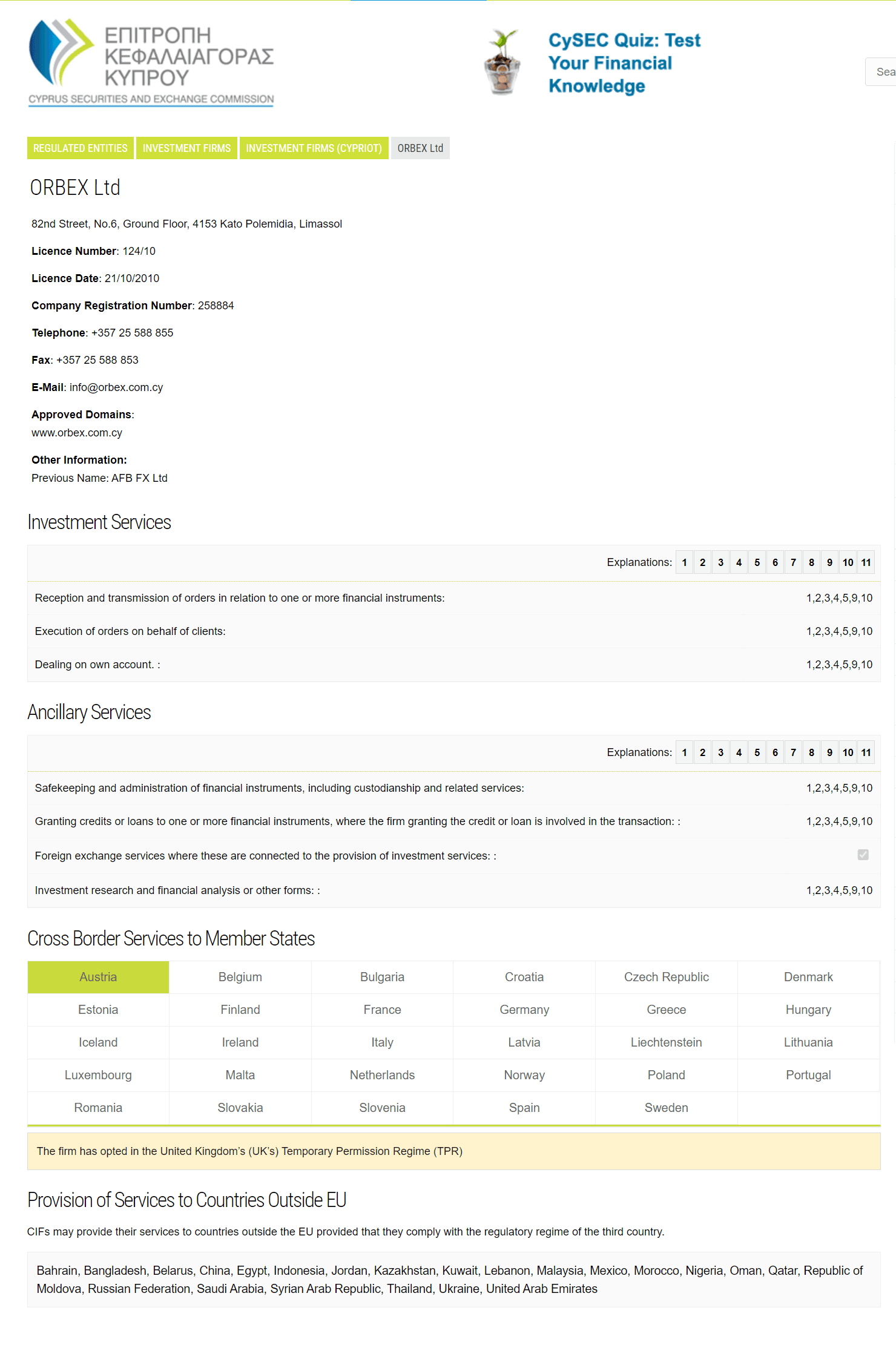The image size is (896, 1368).
Task: Select Bulgaria in member states
Action: coord(382,977)
